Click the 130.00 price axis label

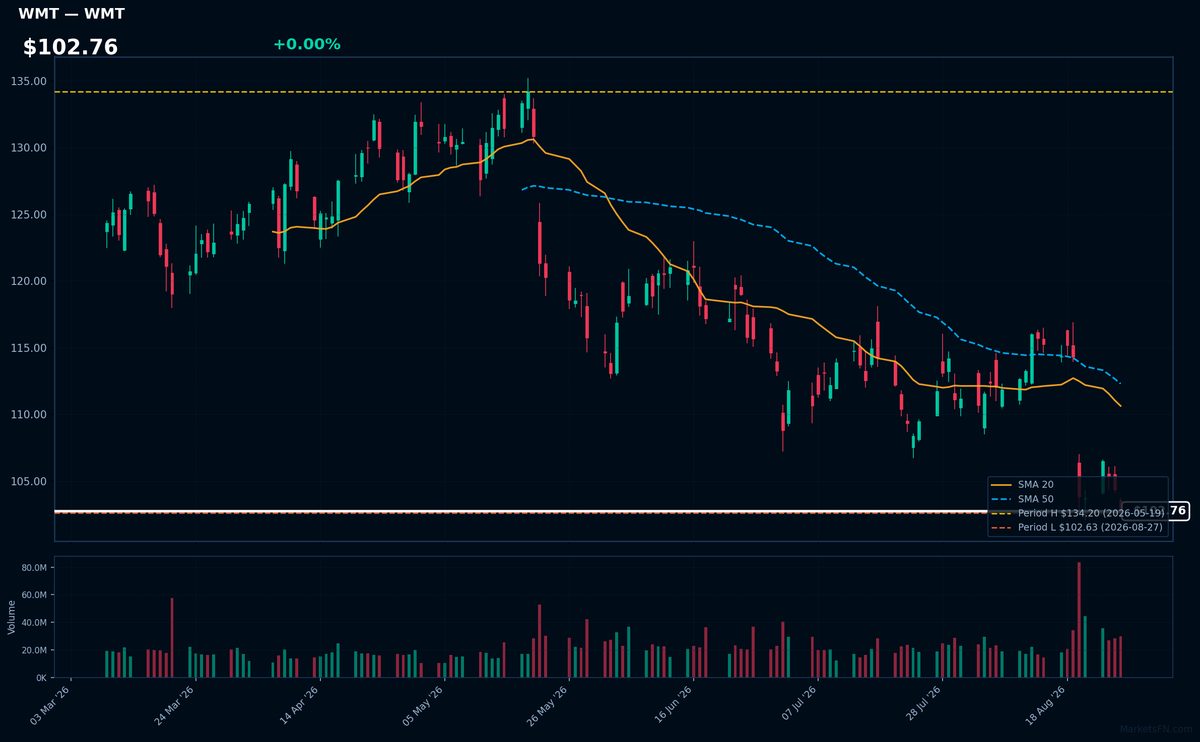29,148
